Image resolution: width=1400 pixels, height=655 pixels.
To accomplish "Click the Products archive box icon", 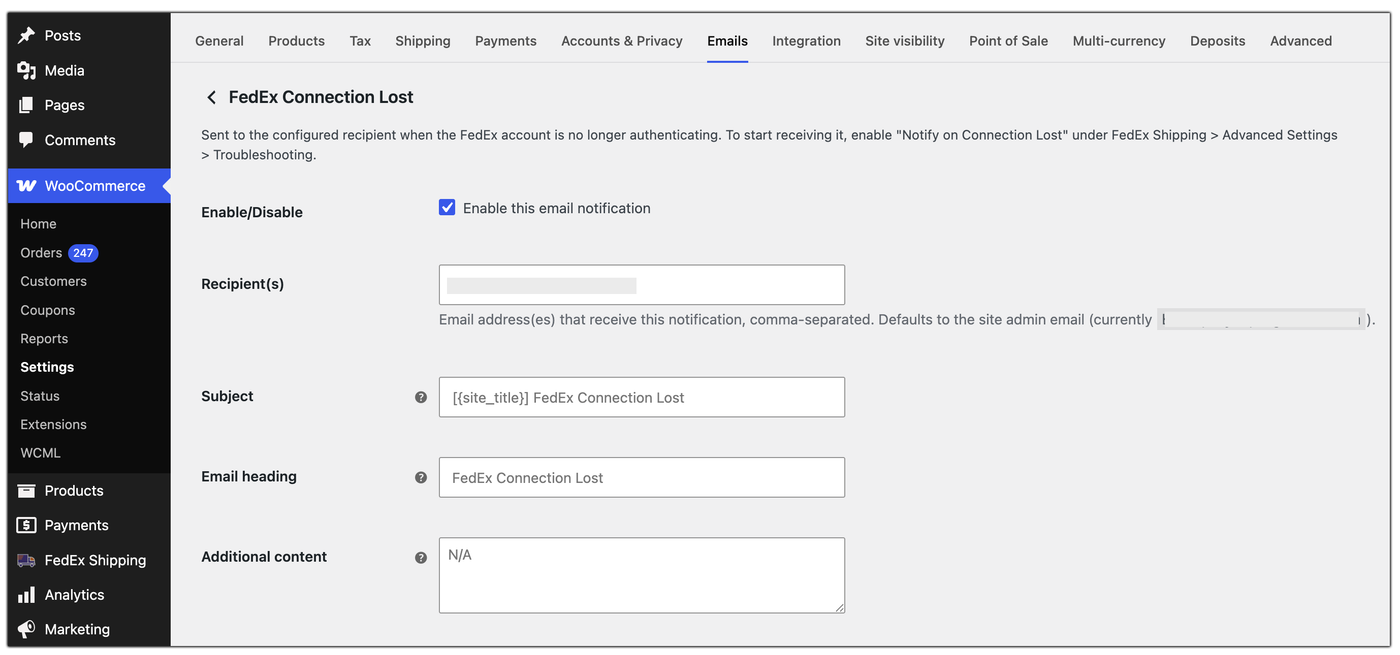I will tap(26, 490).
